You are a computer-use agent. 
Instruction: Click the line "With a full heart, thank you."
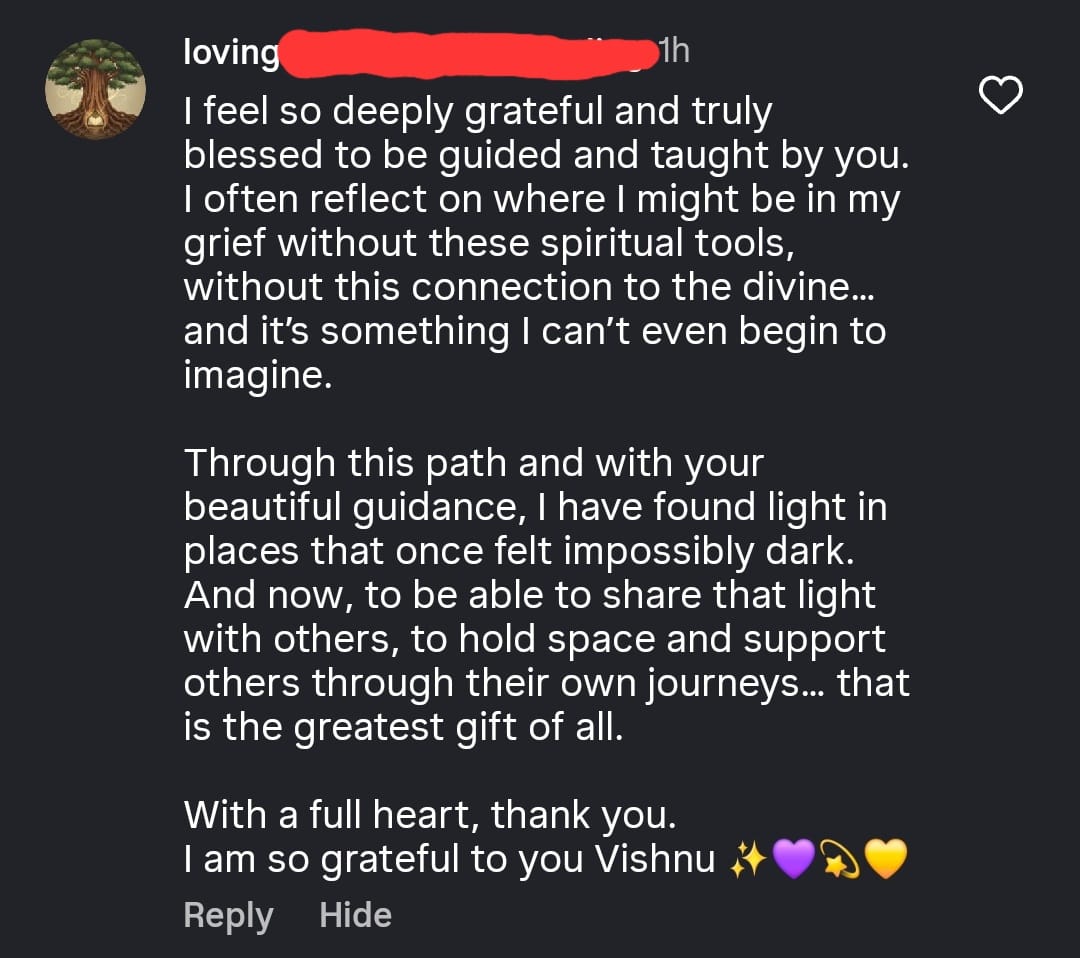pyautogui.click(x=430, y=816)
